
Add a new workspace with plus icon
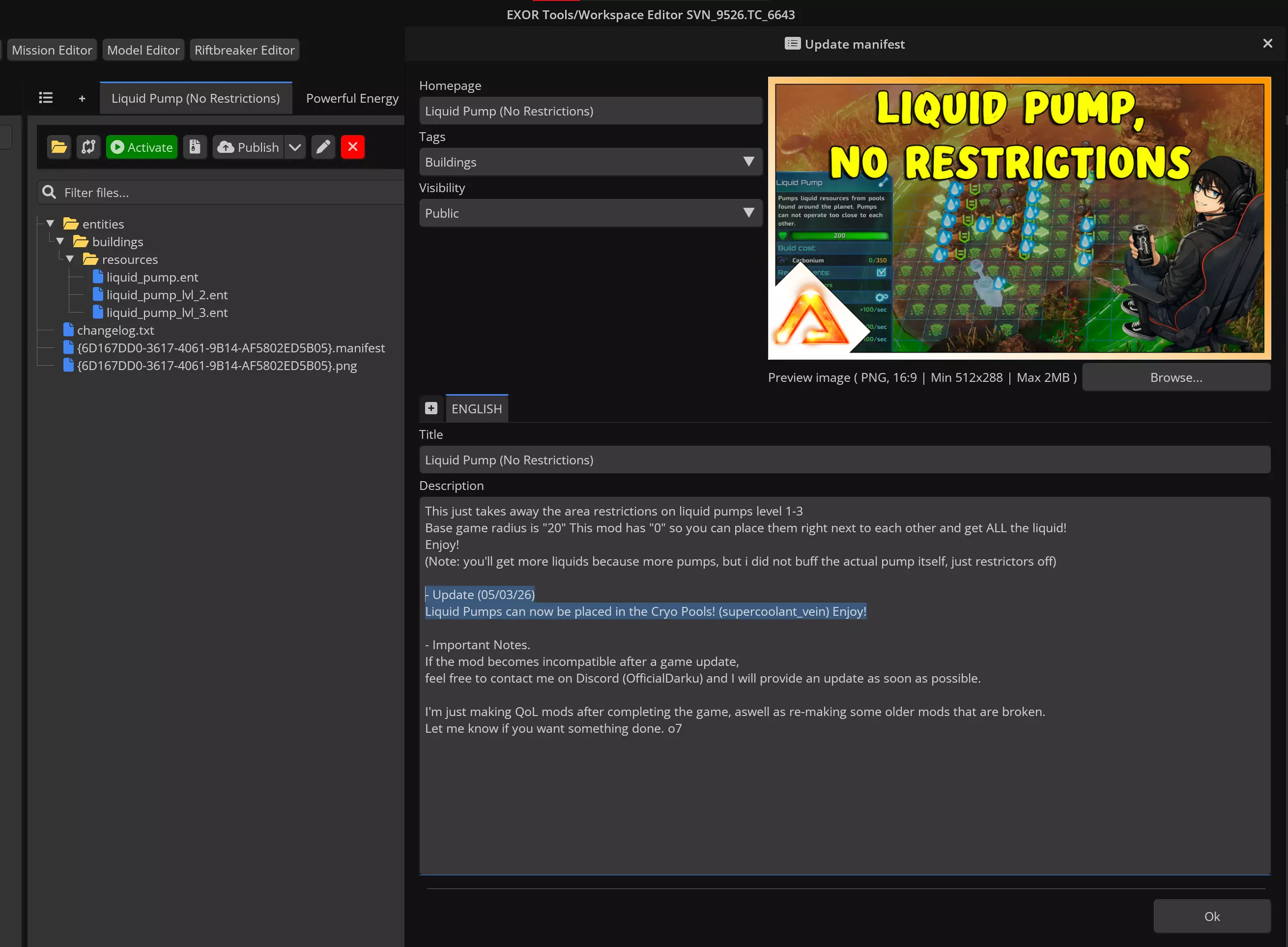pyautogui.click(x=82, y=99)
